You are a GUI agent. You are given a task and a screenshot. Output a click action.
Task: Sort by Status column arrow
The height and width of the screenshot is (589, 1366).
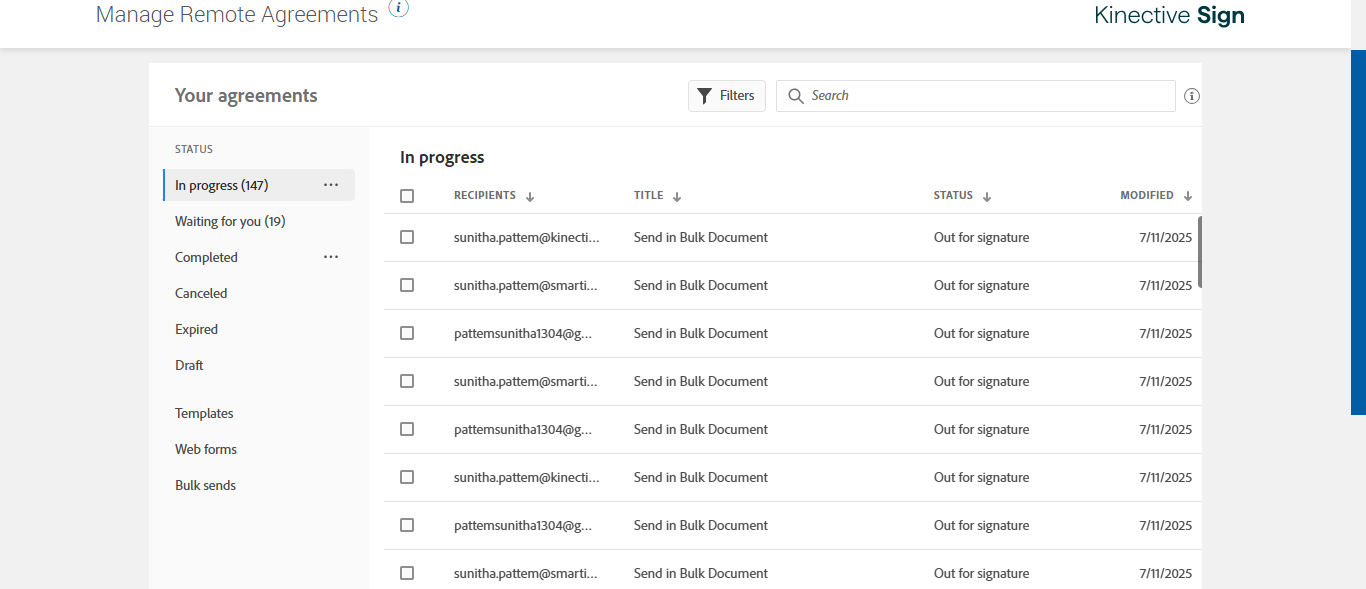click(987, 197)
